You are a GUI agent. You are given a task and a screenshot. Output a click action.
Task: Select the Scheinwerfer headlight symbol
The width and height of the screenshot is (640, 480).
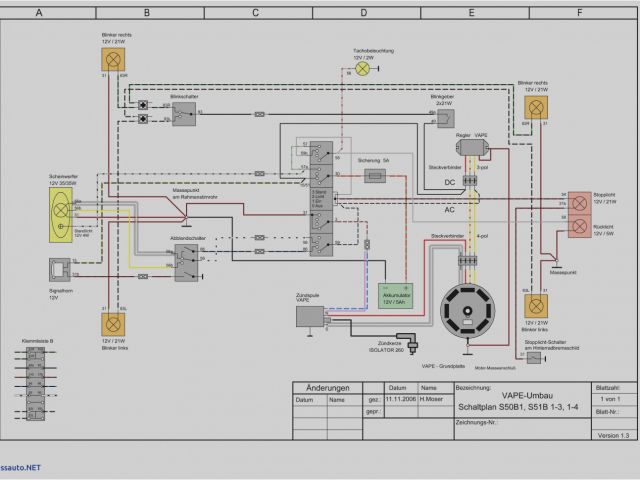[x=62, y=210]
